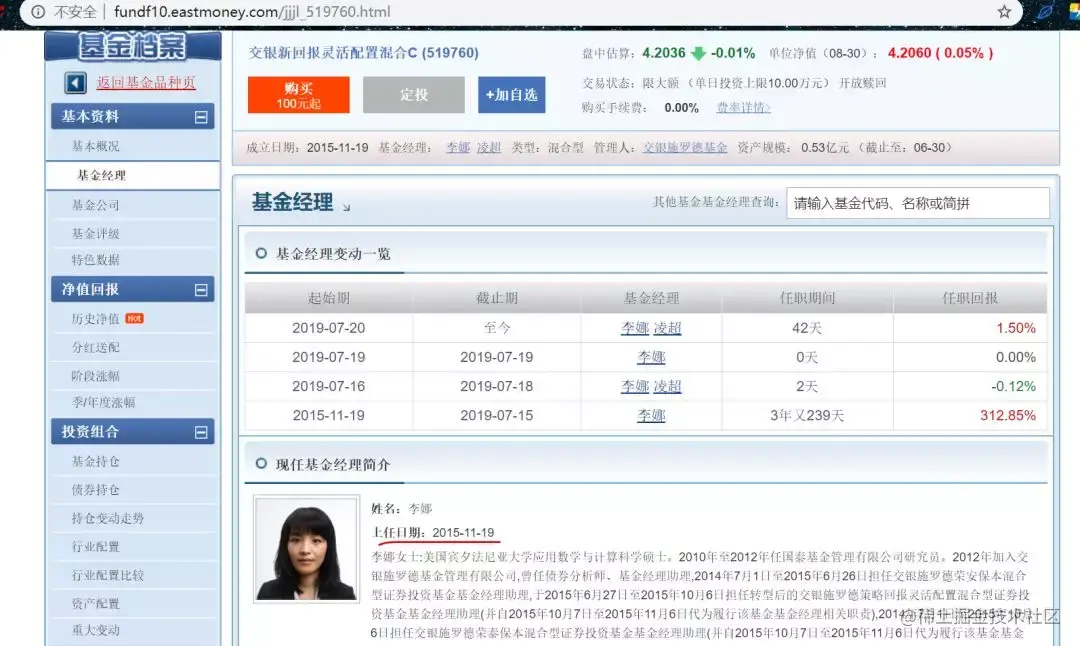Viewport: 1080px width, 646px height.
Task: Click the +加自选 button
Action: pyautogui.click(x=512, y=94)
